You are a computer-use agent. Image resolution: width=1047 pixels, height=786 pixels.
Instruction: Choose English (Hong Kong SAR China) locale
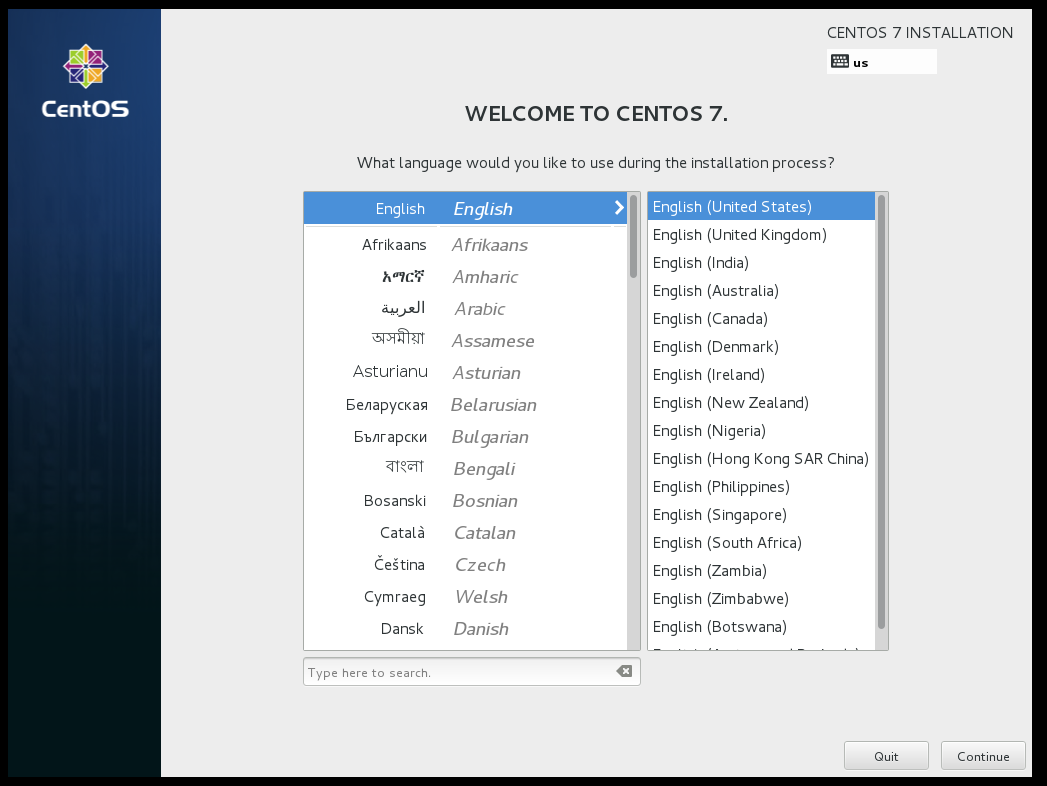pos(761,459)
